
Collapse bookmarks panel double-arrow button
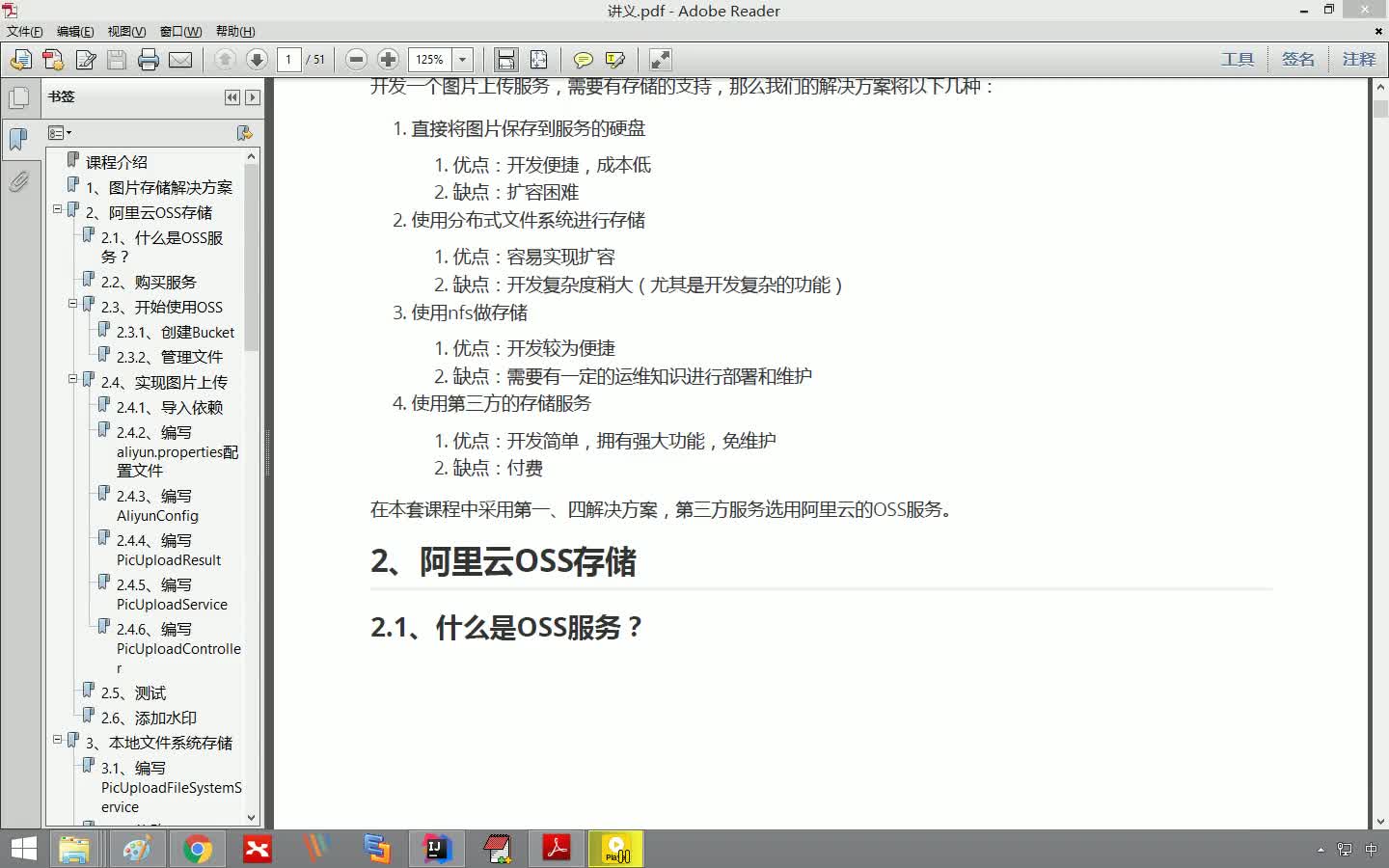(231, 97)
